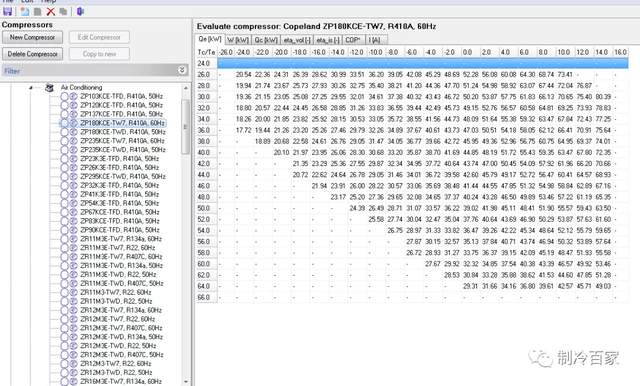
Task: Select the circle for ZP83KCE-TFD, R410A, 50Hz
Action: coord(64,221)
